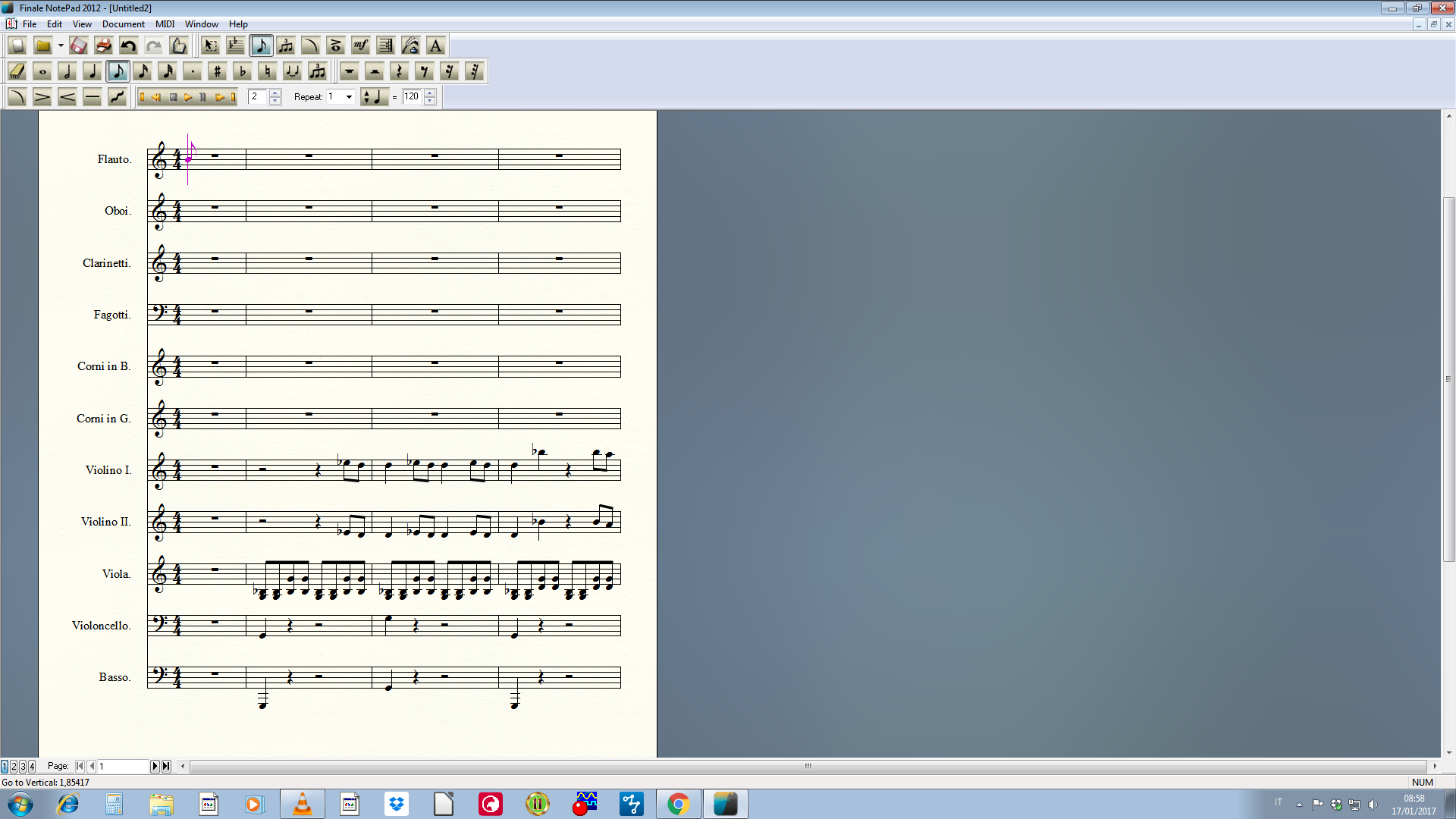Jump to last page button
1456x819 pixels.
coord(166,767)
